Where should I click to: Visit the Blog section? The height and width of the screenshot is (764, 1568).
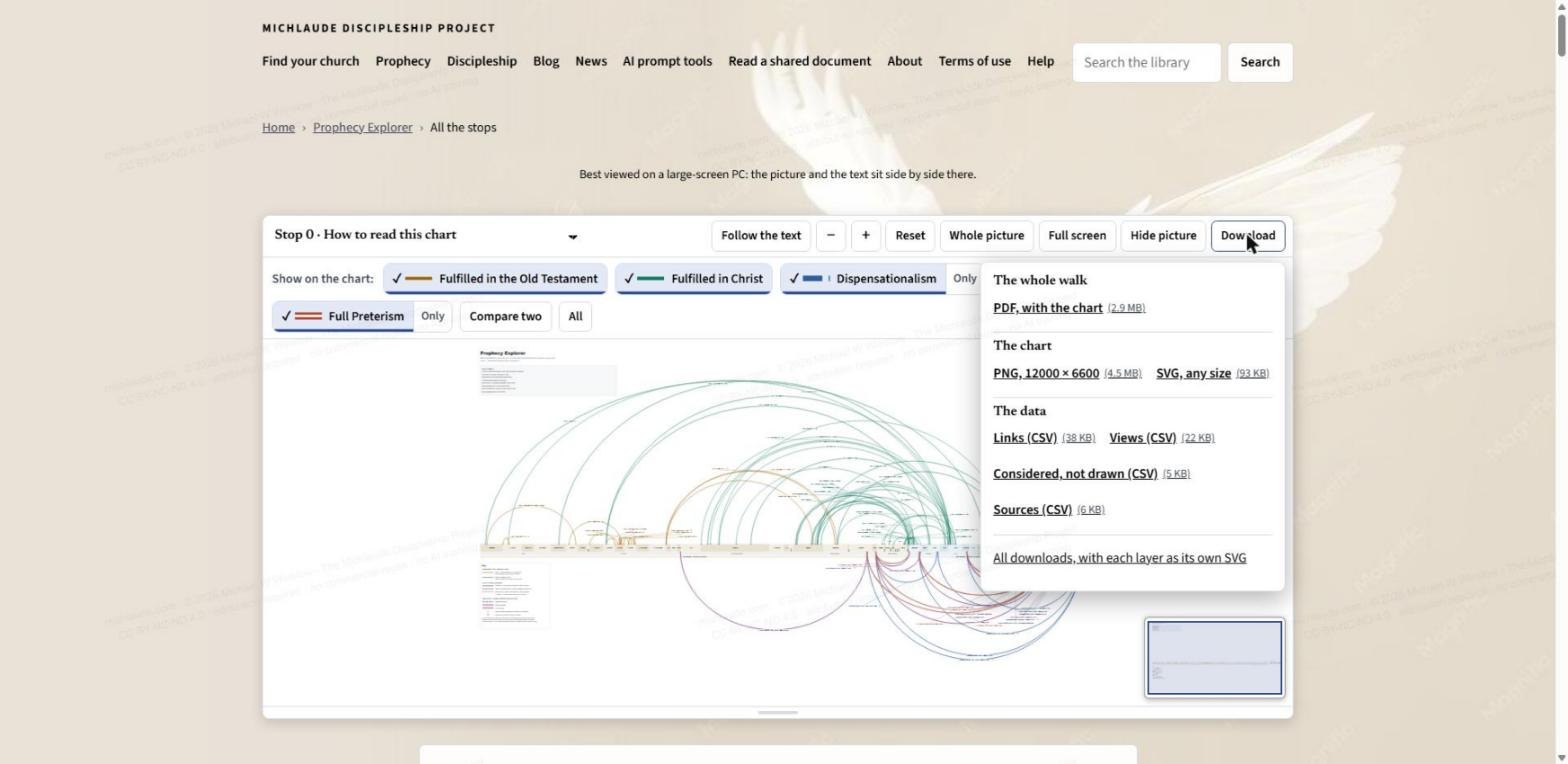(x=546, y=61)
